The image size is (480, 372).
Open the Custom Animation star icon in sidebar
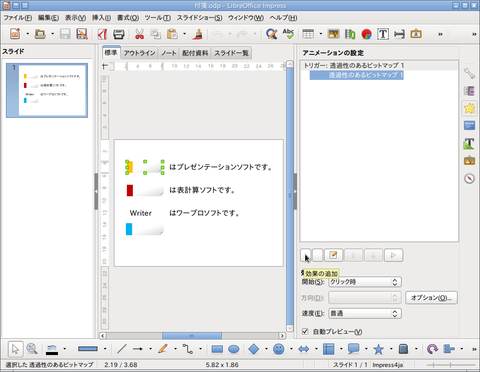click(x=469, y=108)
